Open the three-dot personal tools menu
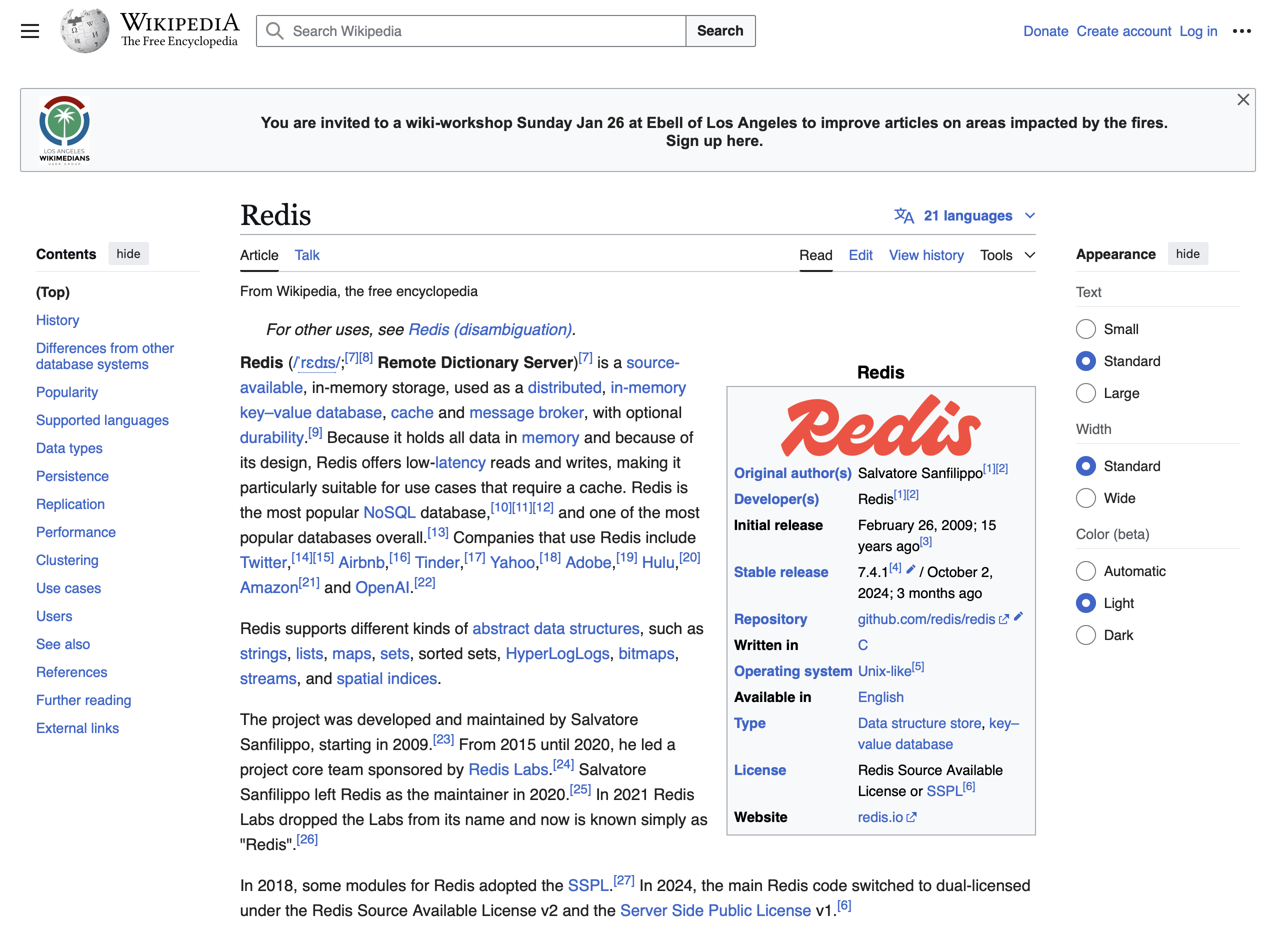The height and width of the screenshot is (948, 1288). pyautogui.click(x=1241, y=31)
